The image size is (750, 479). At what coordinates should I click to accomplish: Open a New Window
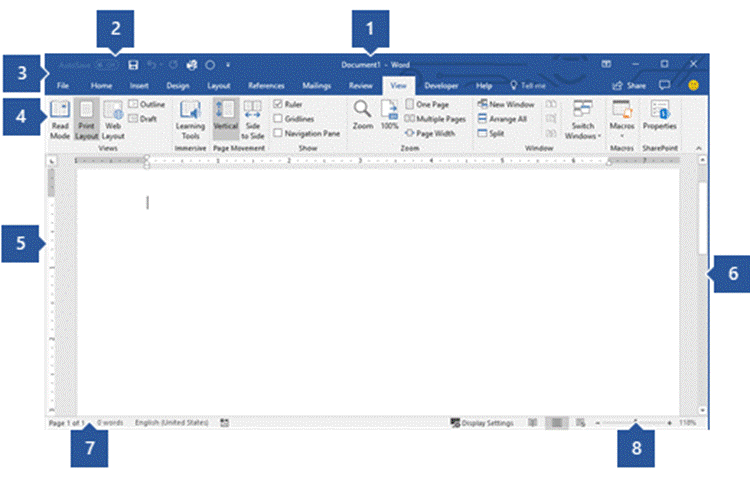[506, 104]
